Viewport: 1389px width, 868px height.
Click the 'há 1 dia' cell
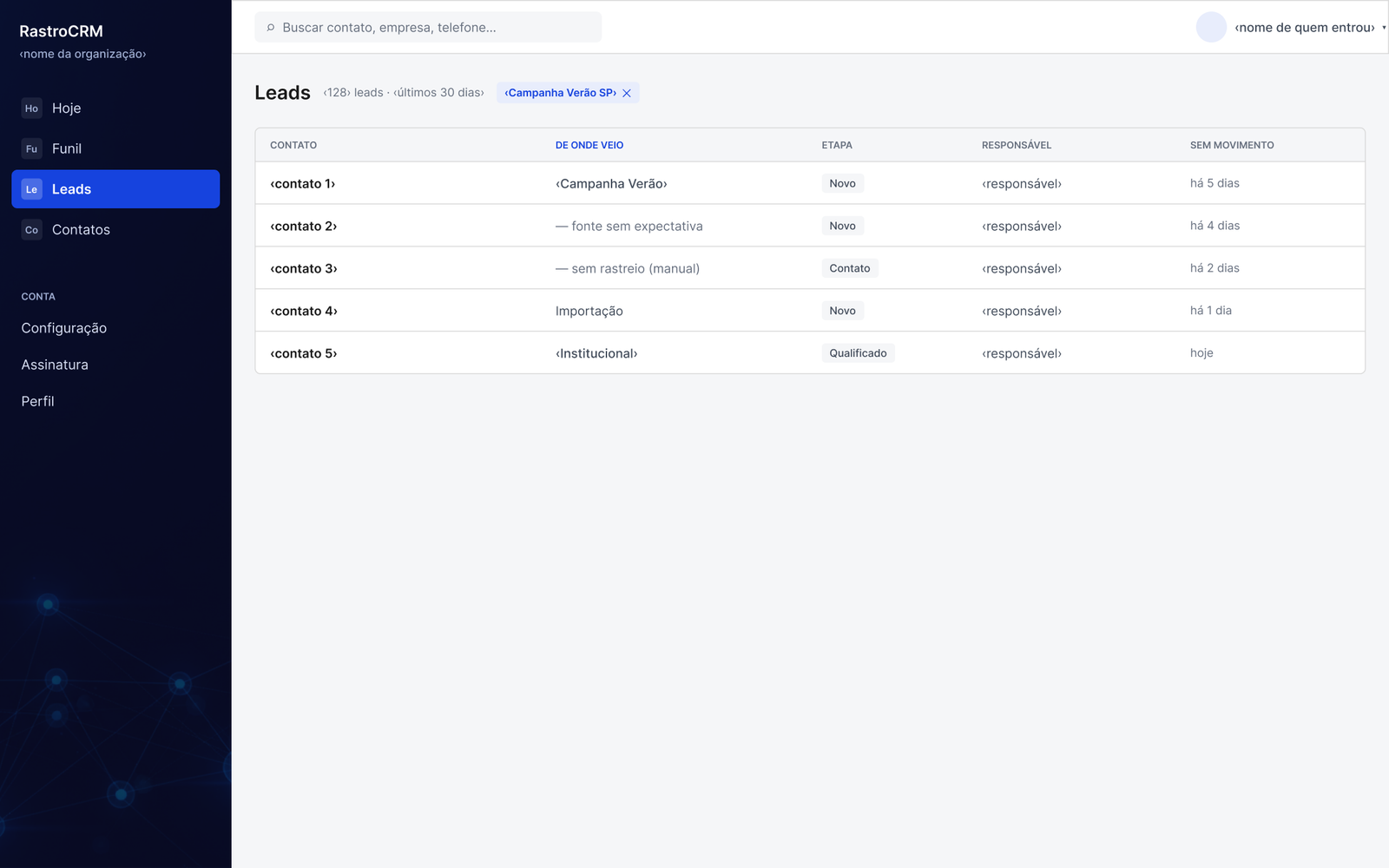click(1211, 311)
